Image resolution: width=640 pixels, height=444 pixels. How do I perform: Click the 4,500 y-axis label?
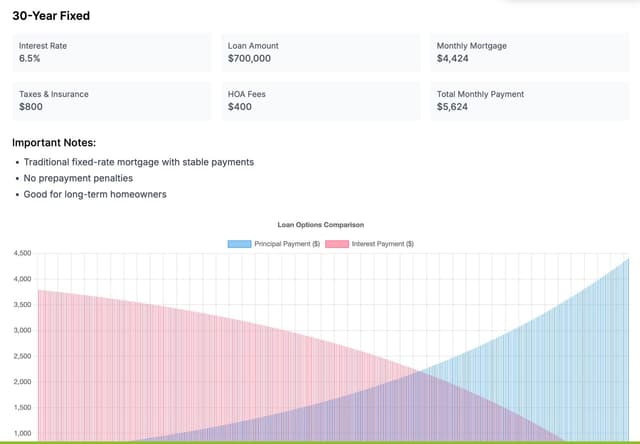[22, 253]
